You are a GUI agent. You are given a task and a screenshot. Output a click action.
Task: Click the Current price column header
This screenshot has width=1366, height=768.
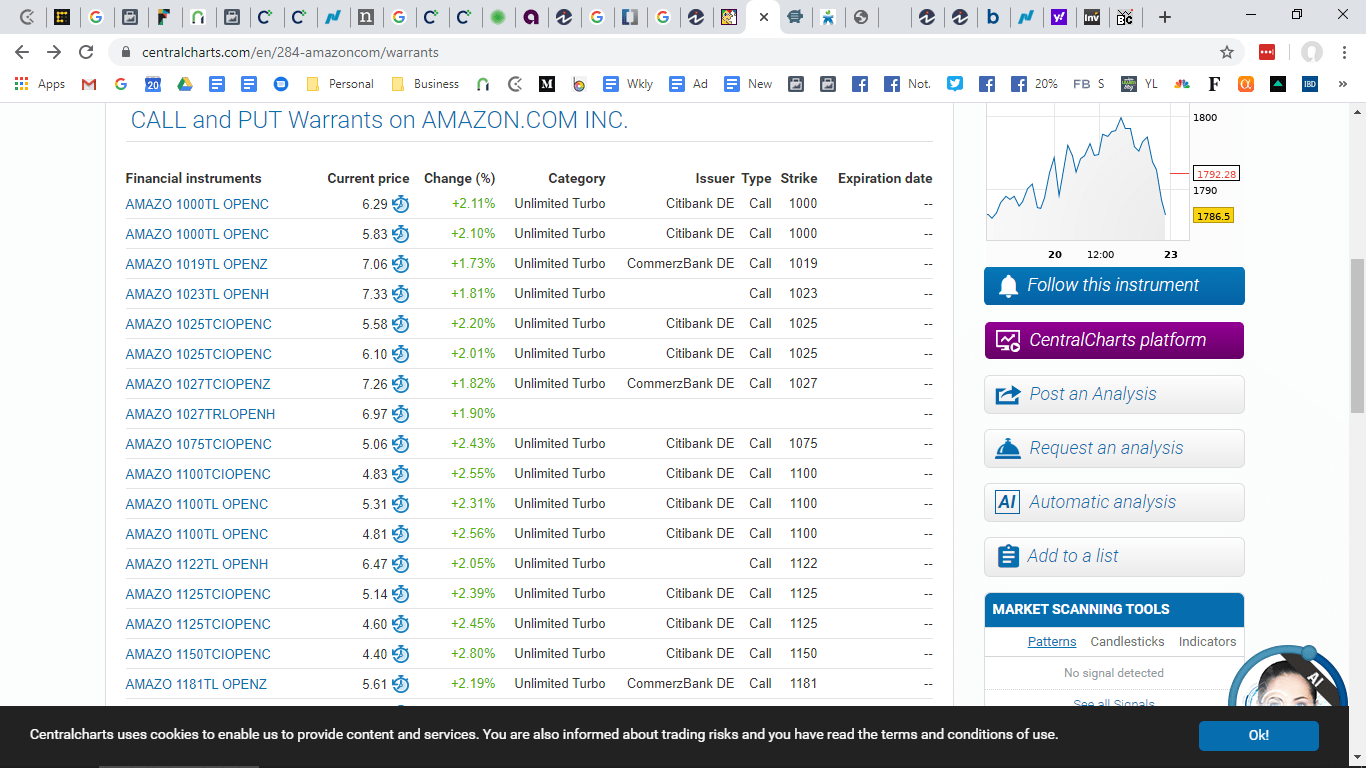pyautogui.click(x=368, y=178)
